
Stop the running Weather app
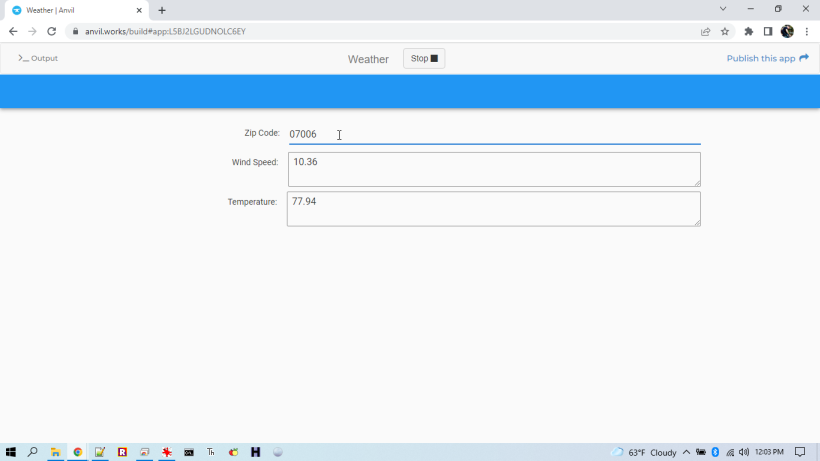coord(424,59)
